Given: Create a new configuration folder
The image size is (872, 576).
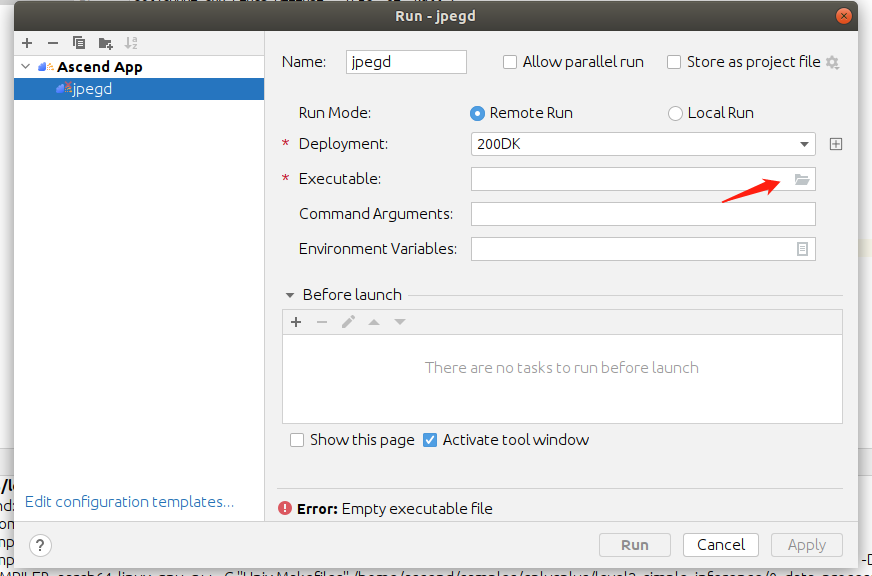Looking at the screenshot, I should click(105, 43).
